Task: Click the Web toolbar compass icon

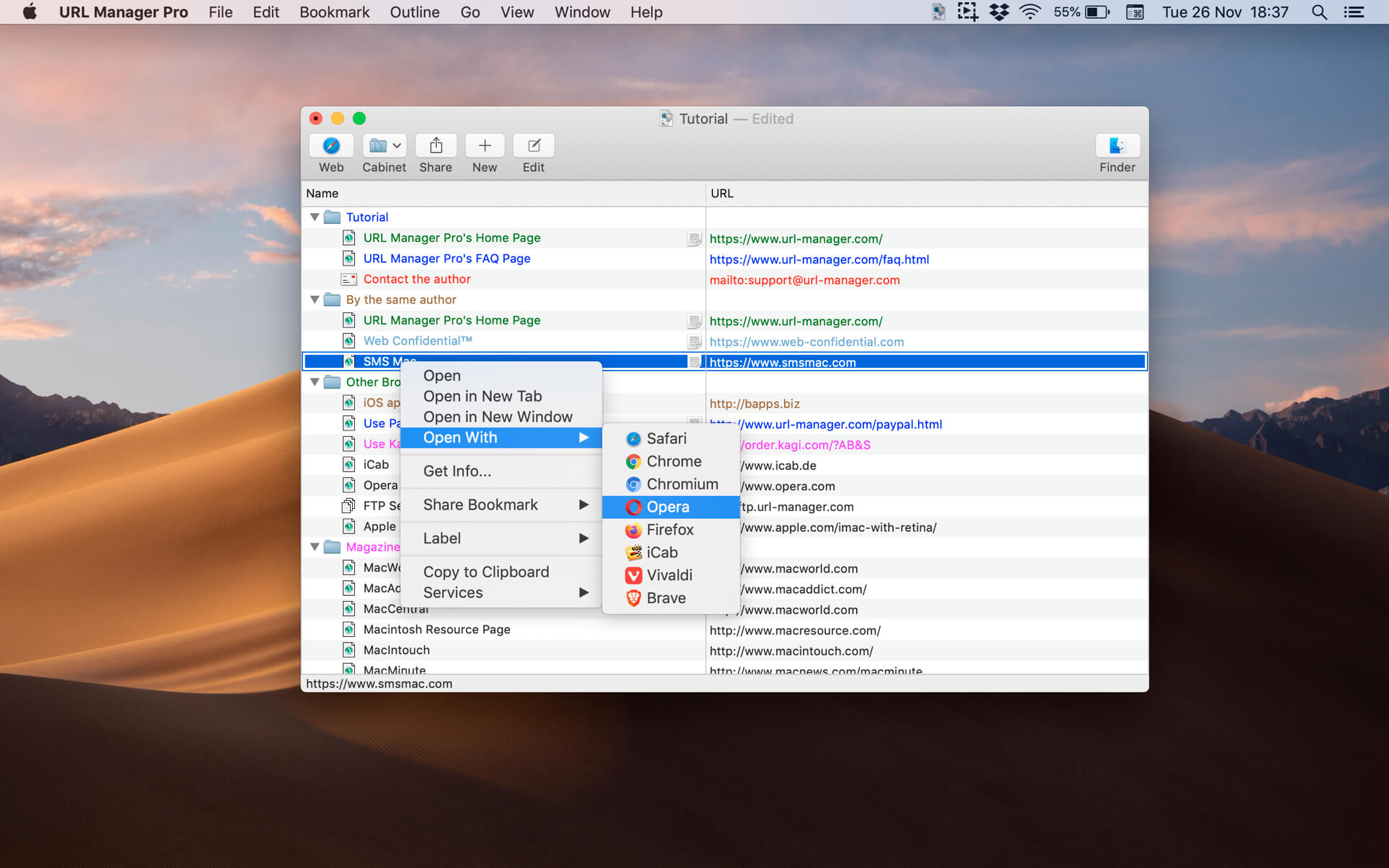Action: pos(331,146)
